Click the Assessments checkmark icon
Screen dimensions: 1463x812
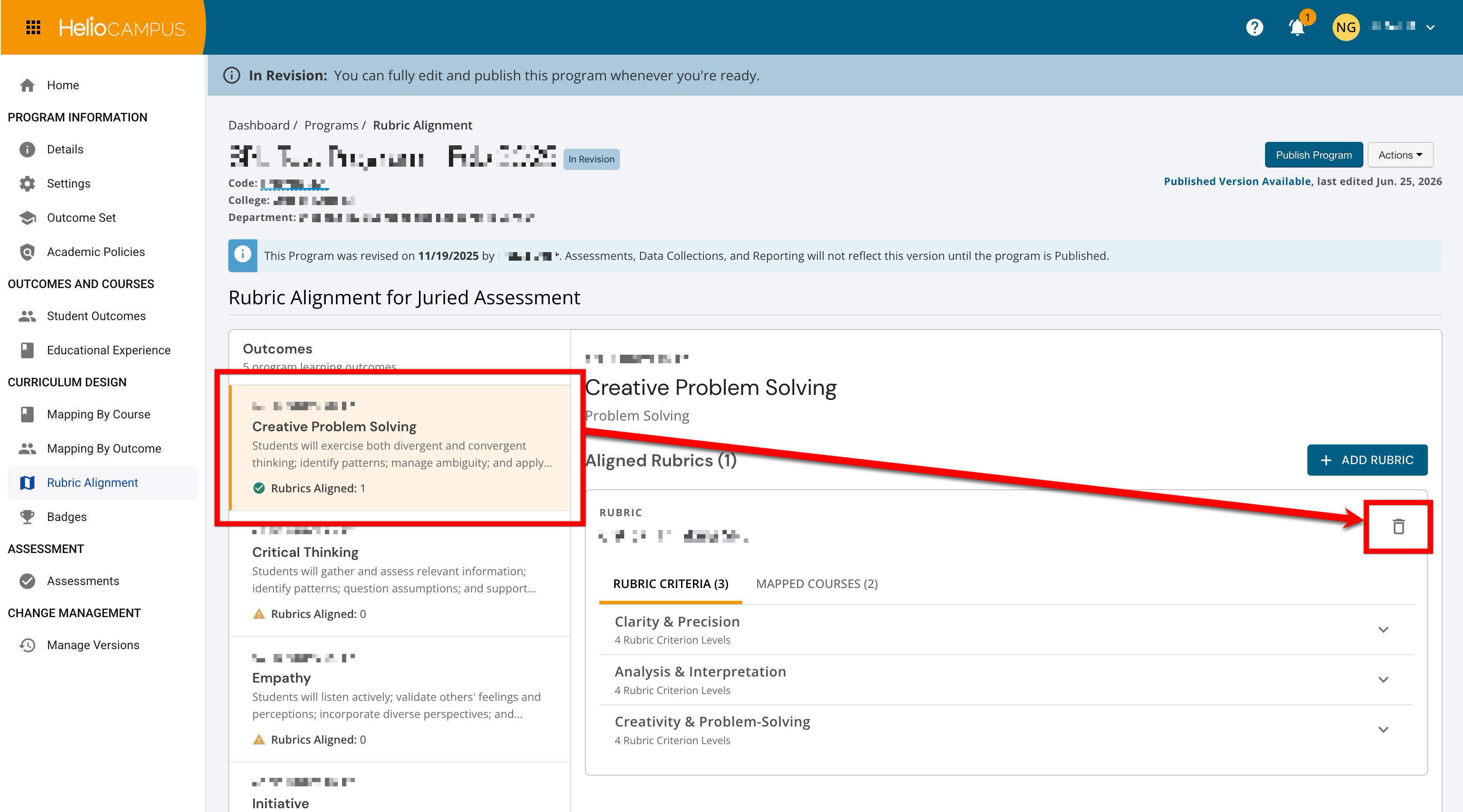(x=27, y=581)
